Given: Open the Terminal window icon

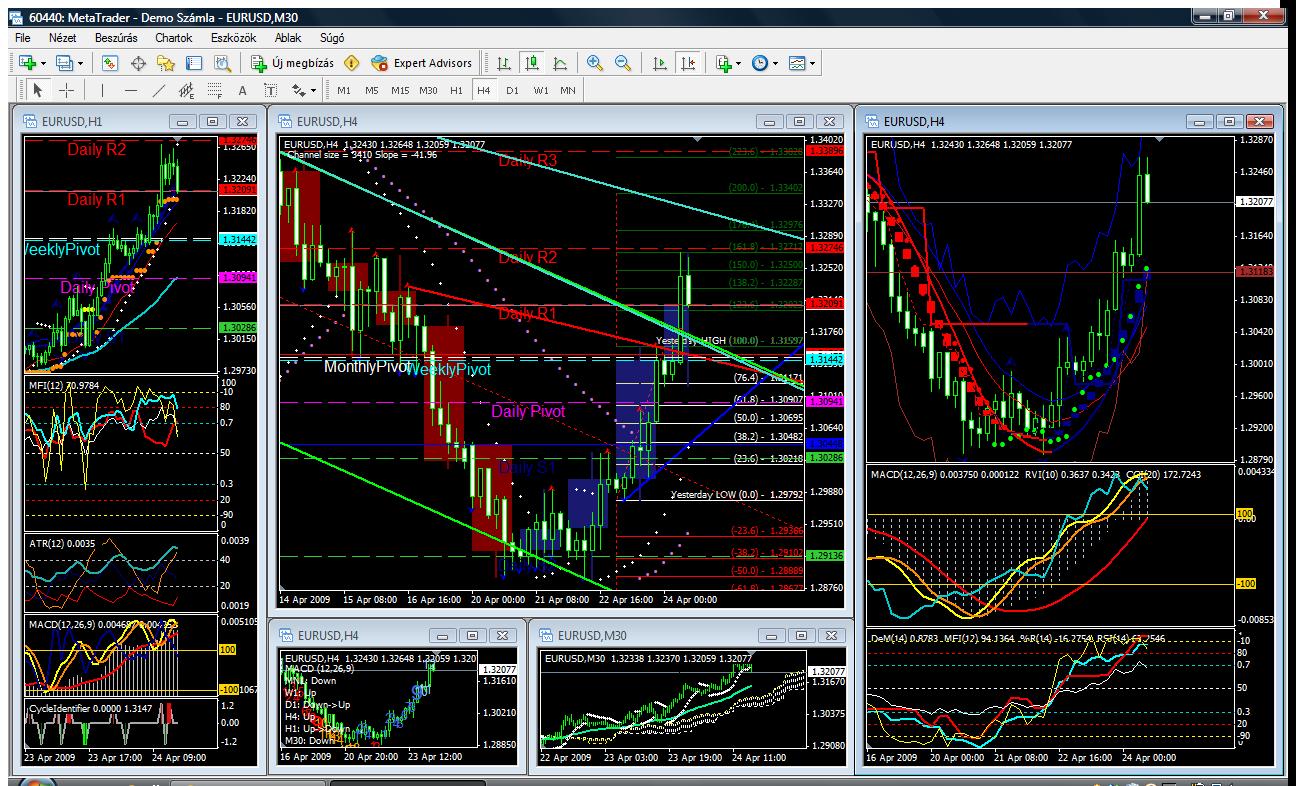Looking at the screenshot, I should [195, 63].
